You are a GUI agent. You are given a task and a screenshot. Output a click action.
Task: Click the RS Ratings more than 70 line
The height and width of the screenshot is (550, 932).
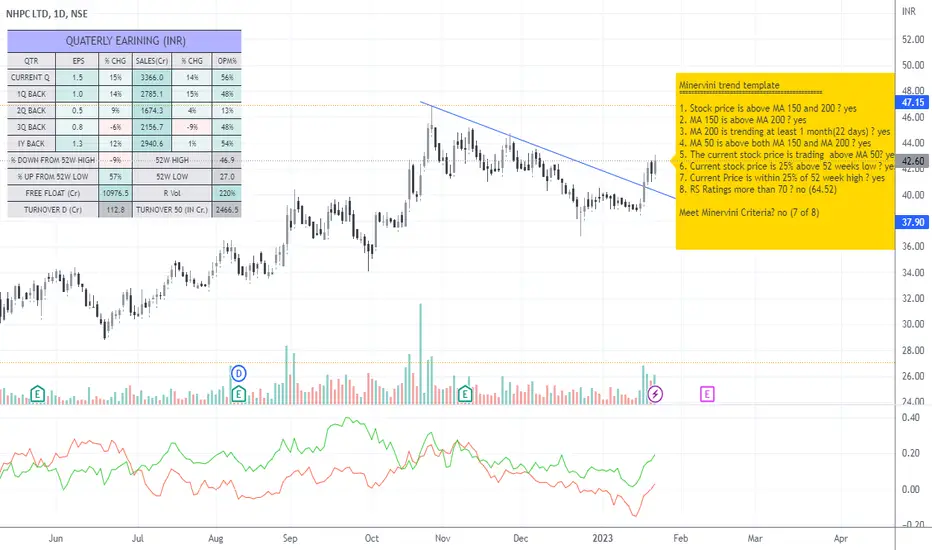click(758, 190)
